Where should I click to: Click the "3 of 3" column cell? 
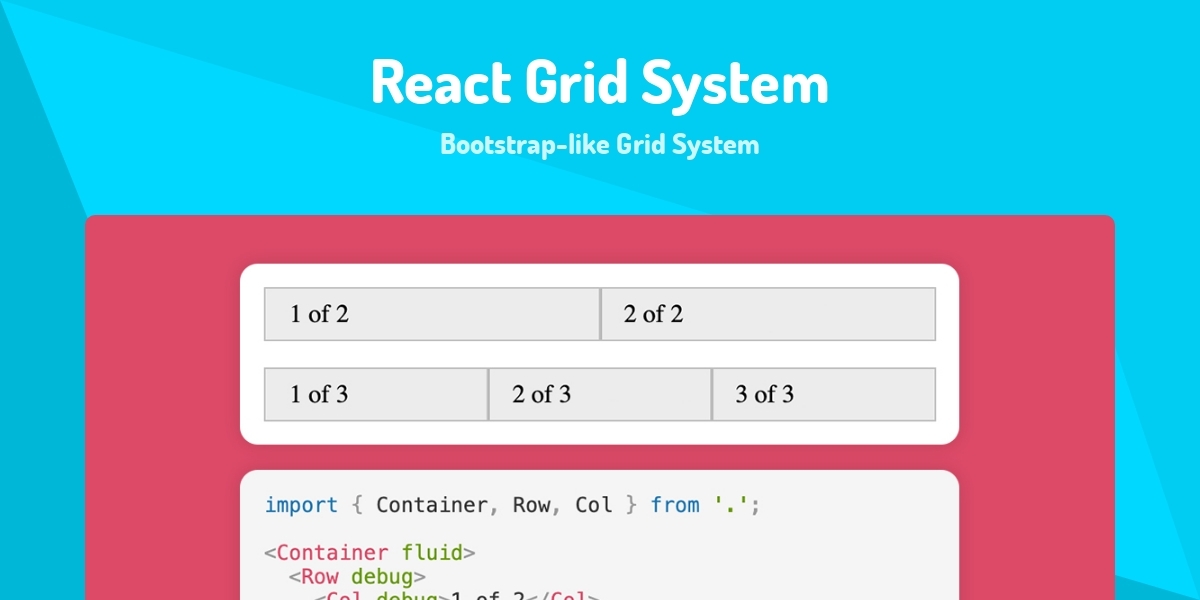(823, 394)
